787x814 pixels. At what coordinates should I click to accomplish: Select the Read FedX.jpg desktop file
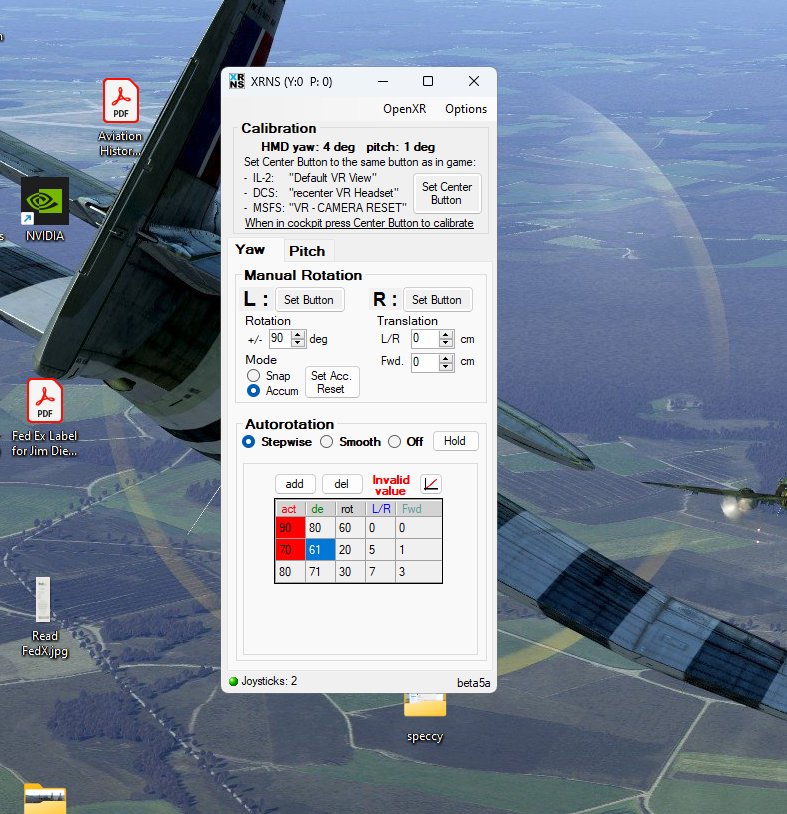[x=44, y=617]
